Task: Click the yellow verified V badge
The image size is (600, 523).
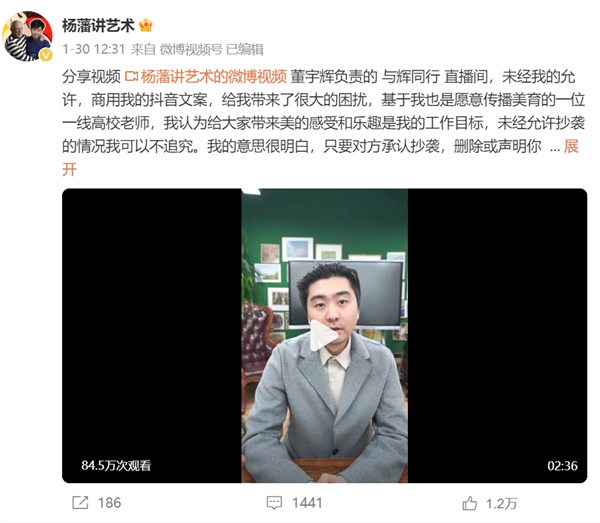Action: (x=46, y=55)
